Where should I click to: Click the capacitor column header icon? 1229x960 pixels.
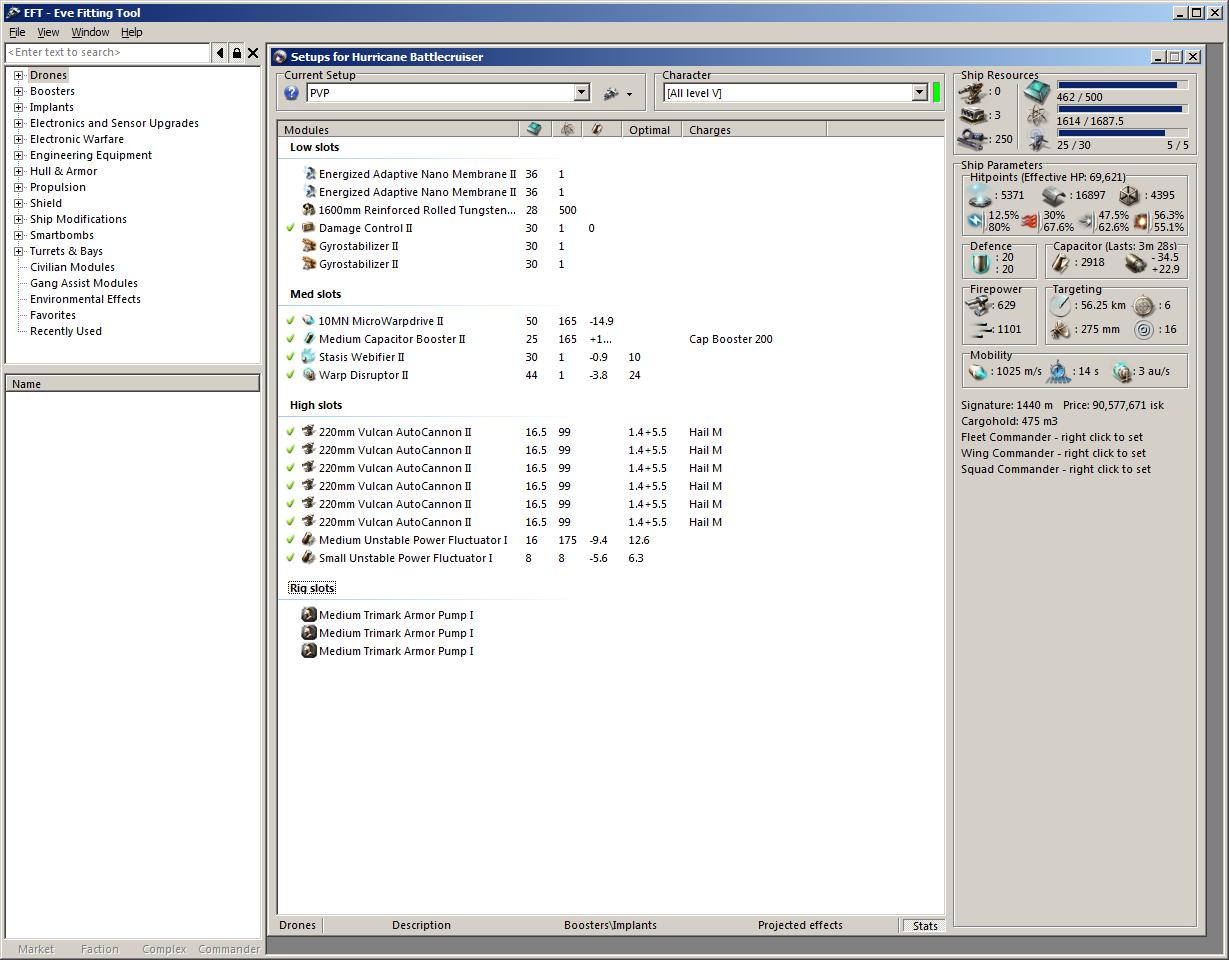click(x=598, y=130)
